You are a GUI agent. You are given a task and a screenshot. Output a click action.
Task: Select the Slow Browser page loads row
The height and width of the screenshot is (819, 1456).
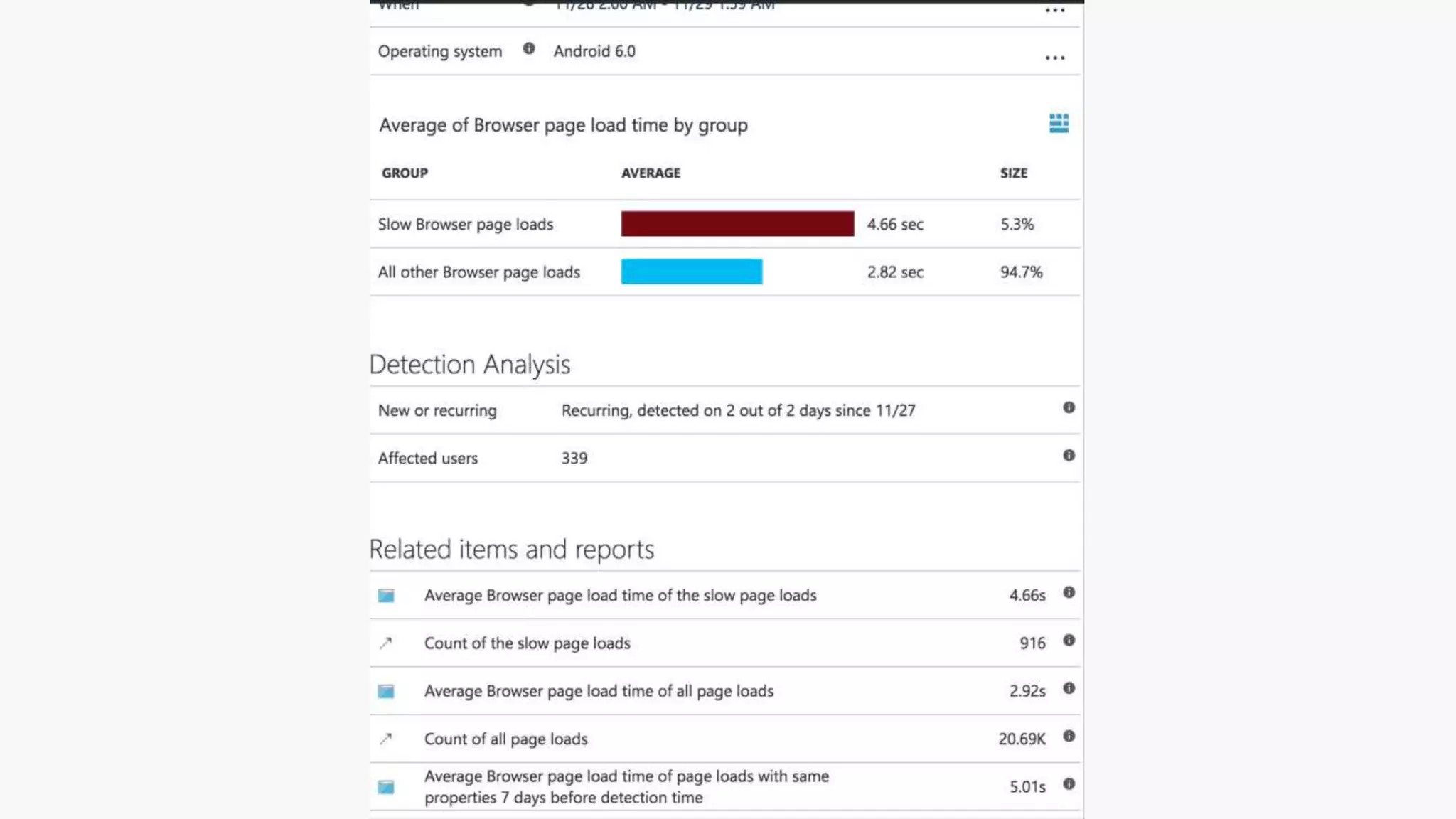coord(466,225)
